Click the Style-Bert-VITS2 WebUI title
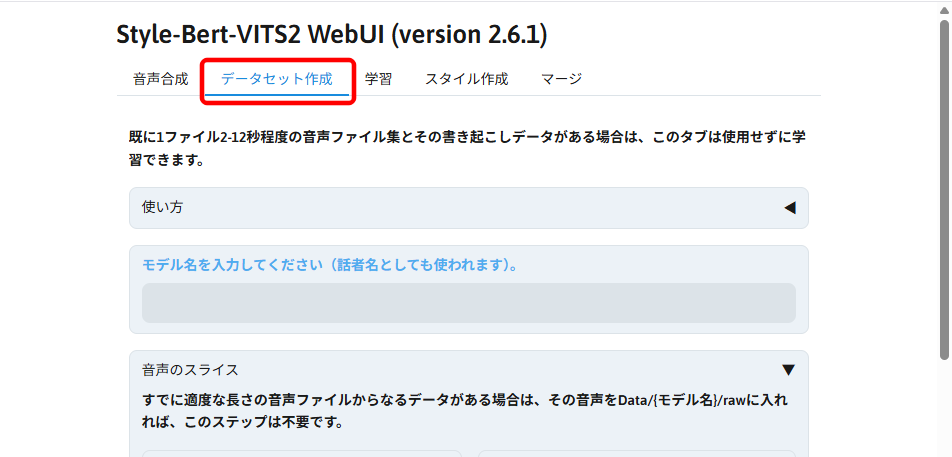This screenshot has height=457, width=952. [332, 35]
